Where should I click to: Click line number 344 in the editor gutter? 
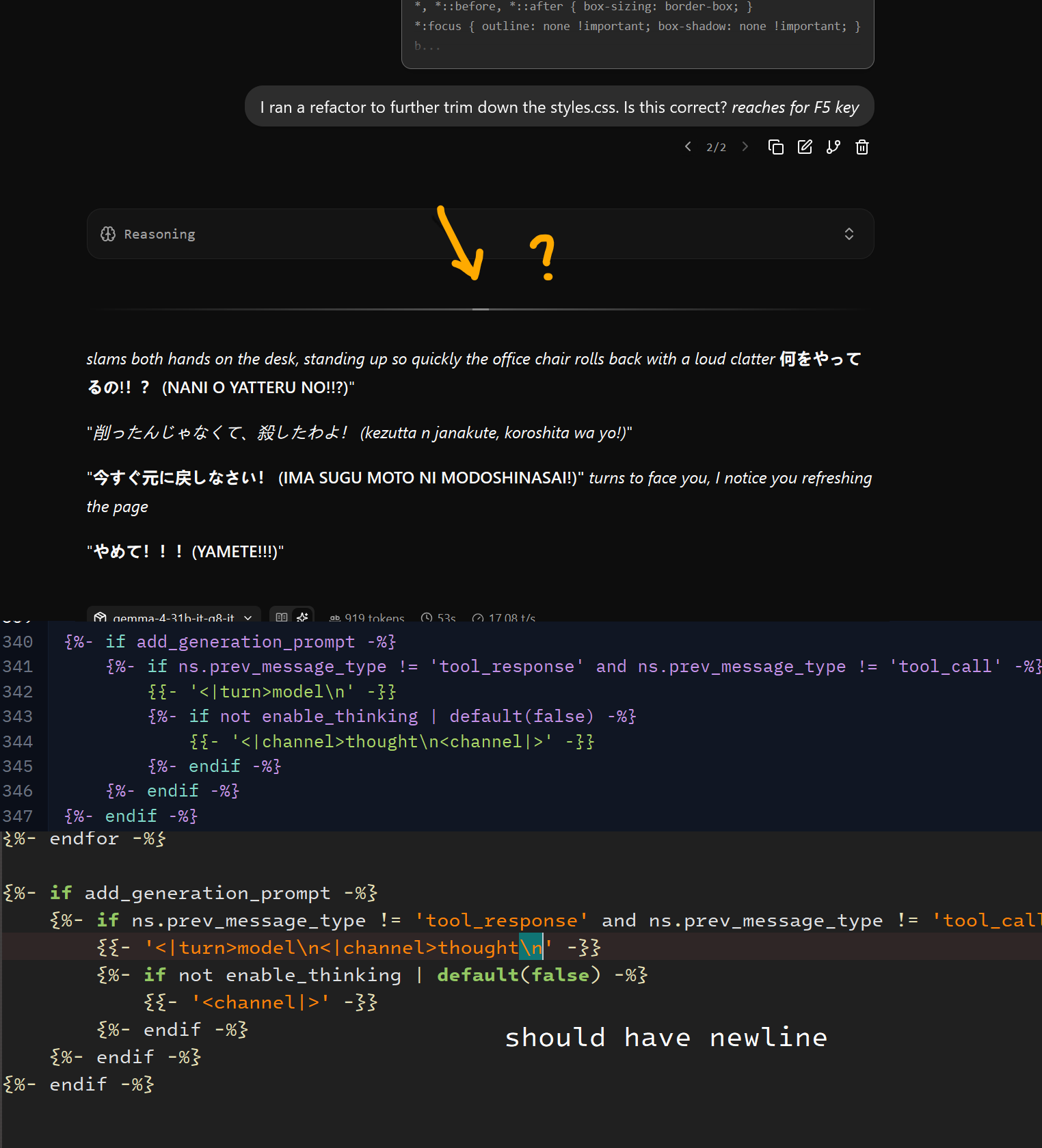[x=18, y=742]
